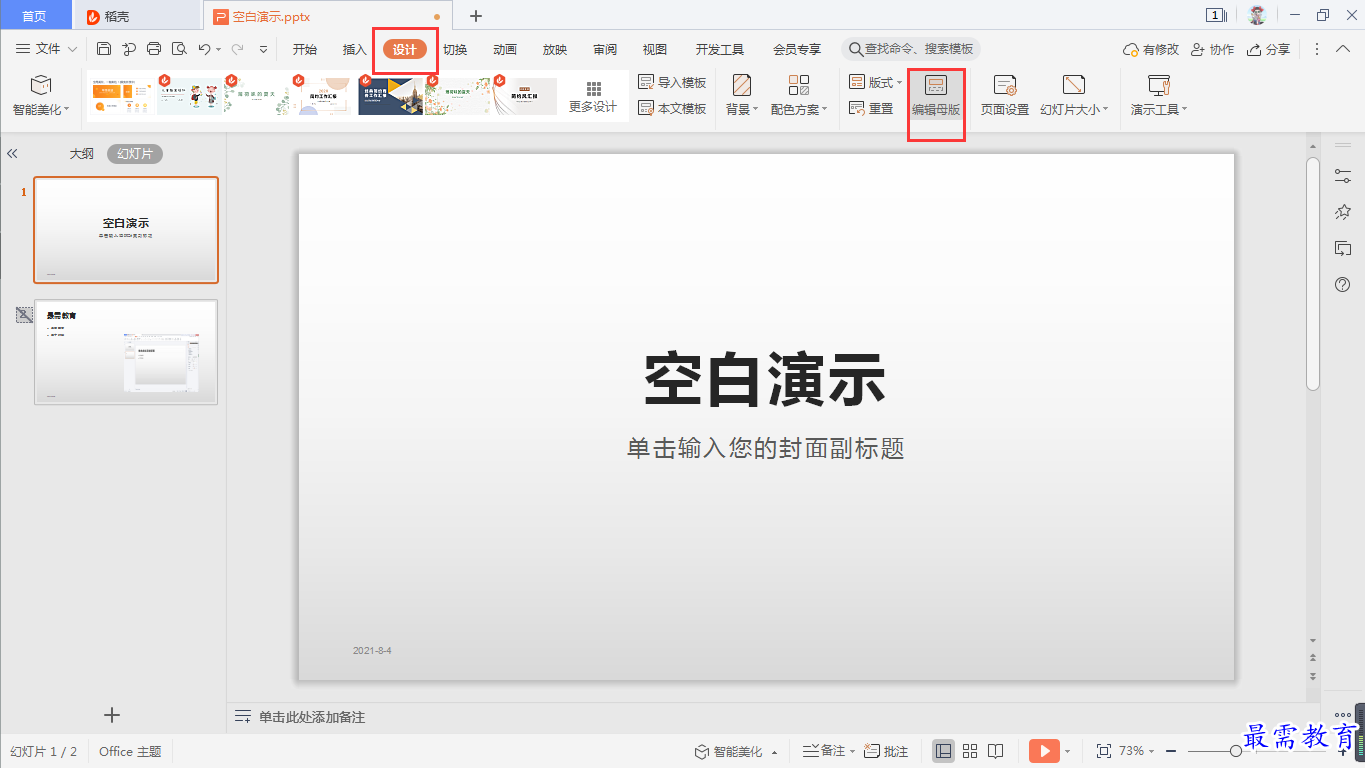Viewport: 1365px width, 768px height.
Task: Open the 配色方案 dropdown arrow
Action: [824, 109]
